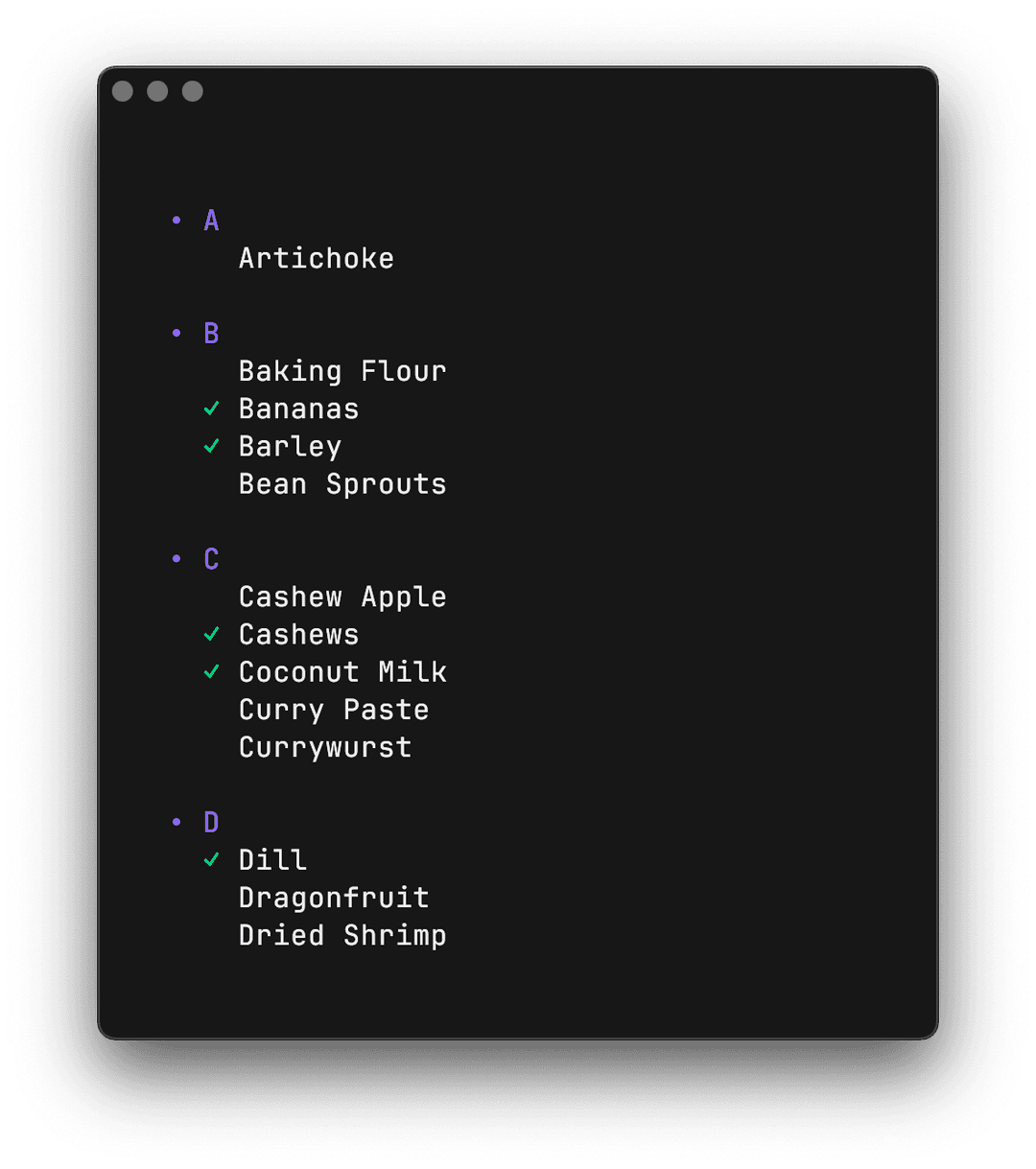This screenshot has width=1036, height=1169.
Task: Collapse the B section header
Action: pyautogui.click(x=212, y=334)
